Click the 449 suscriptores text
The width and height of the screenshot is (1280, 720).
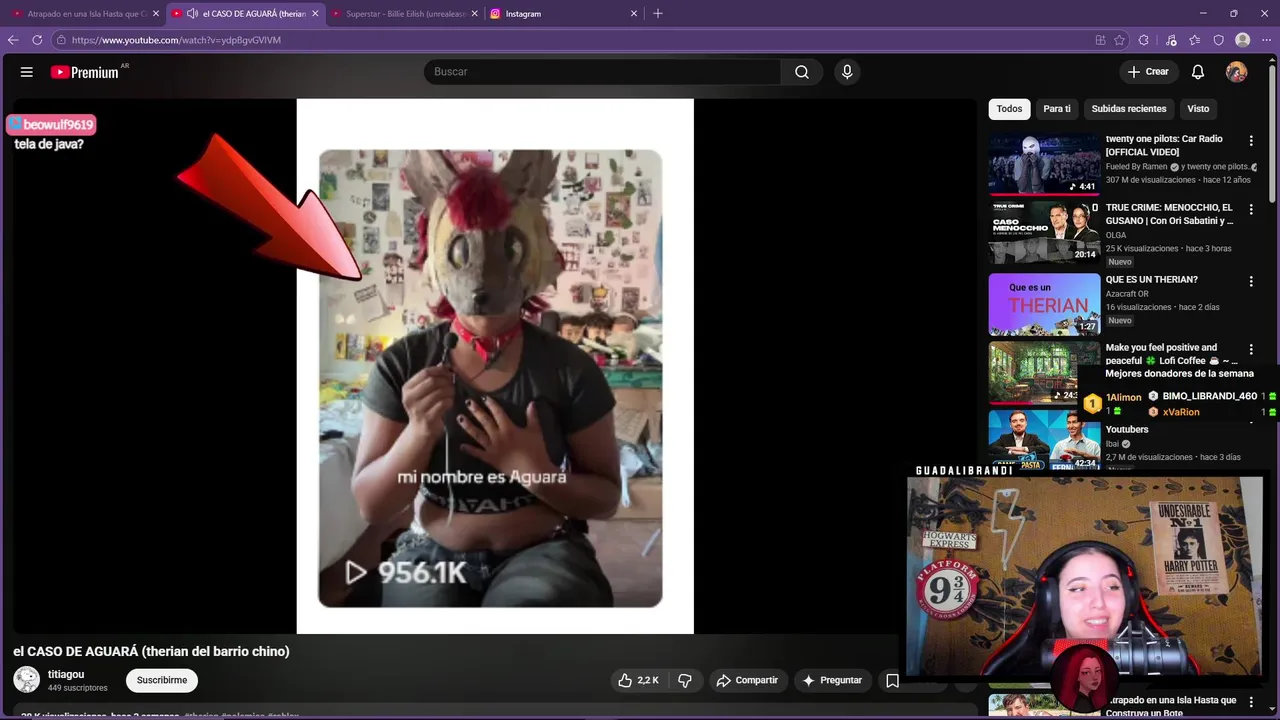[x=78, y=688]
